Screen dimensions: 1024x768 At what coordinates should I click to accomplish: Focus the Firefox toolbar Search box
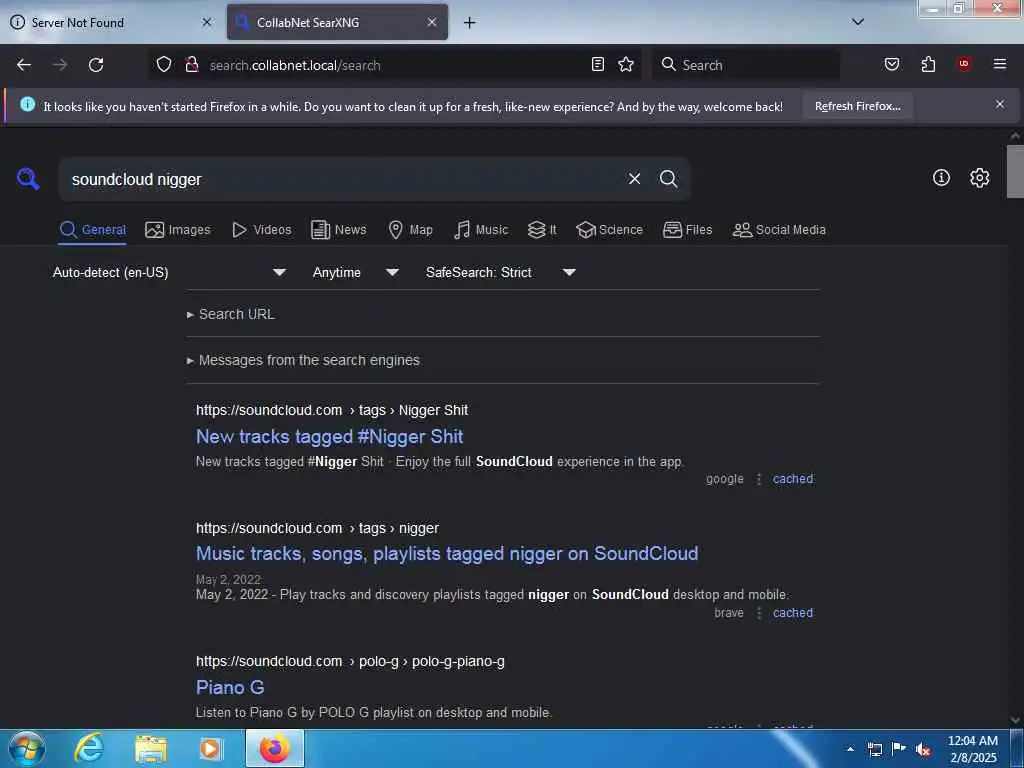tap(745, 65)
